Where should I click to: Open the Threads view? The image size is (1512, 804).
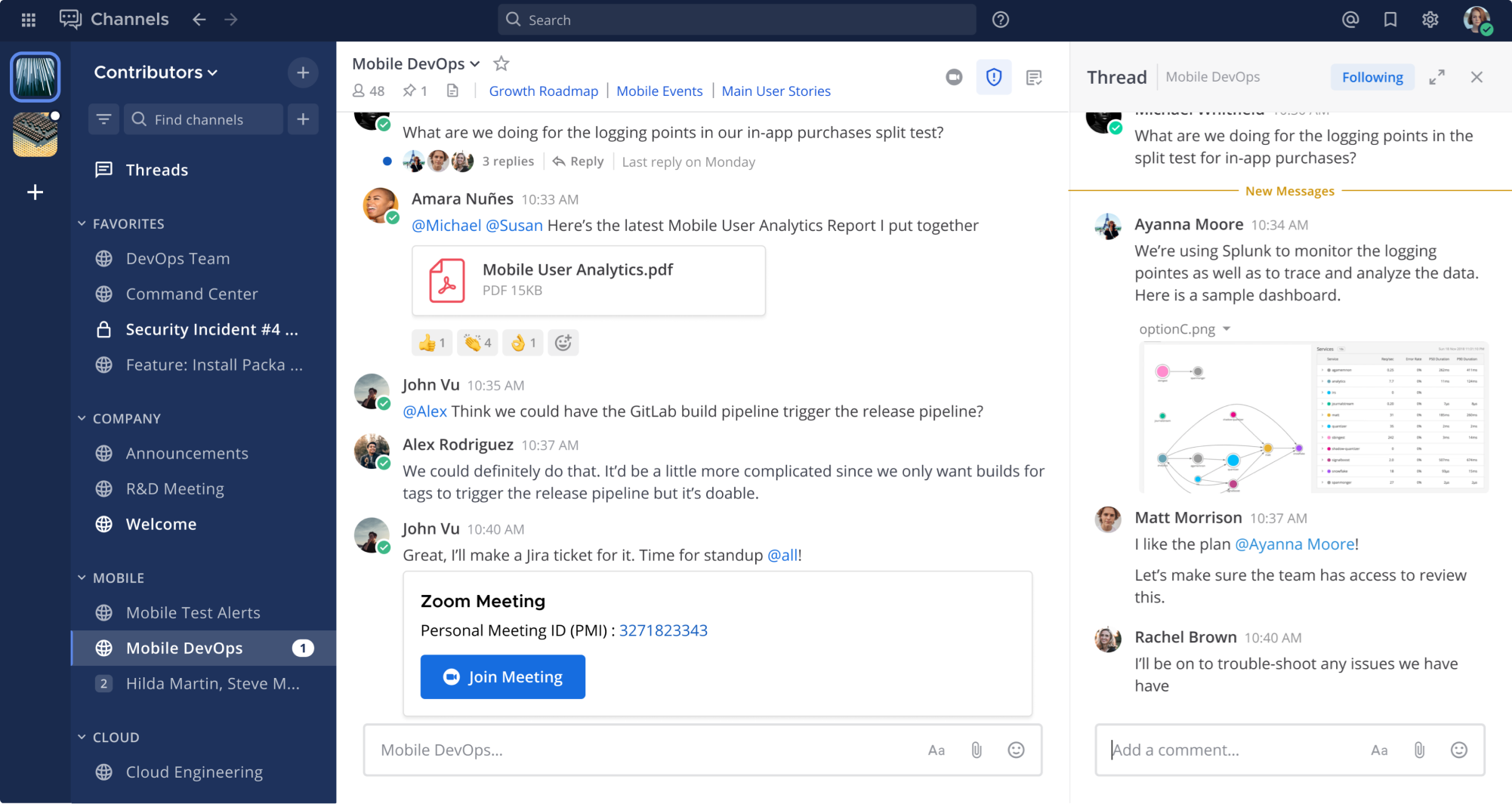tap(156, 169)
